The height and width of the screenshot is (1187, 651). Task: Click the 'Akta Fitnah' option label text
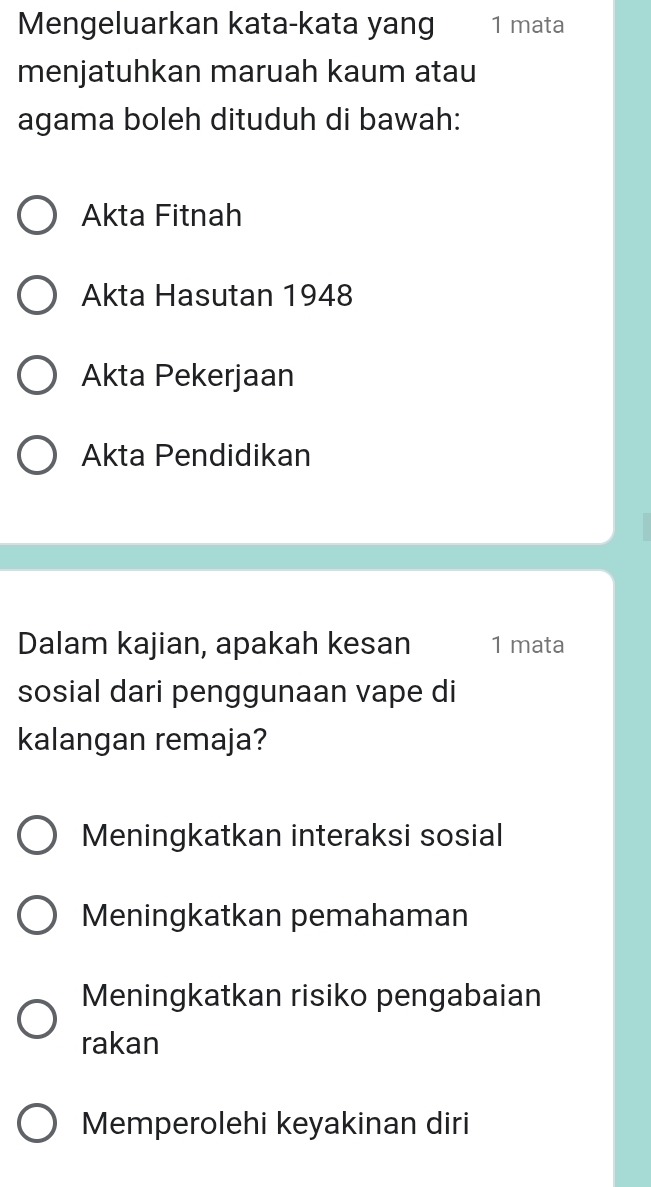click(163, 215)
